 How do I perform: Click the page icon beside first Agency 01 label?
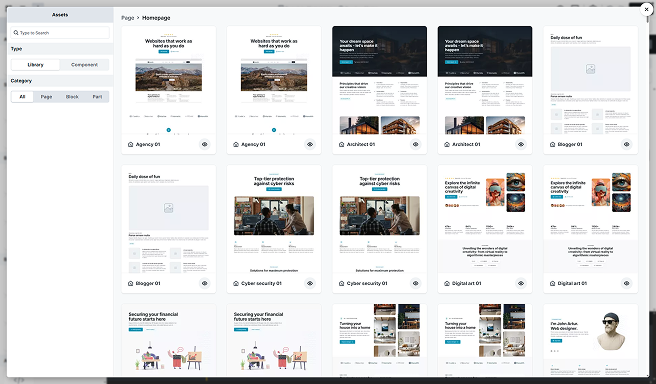pyautogui.click(x=131, y=144)
